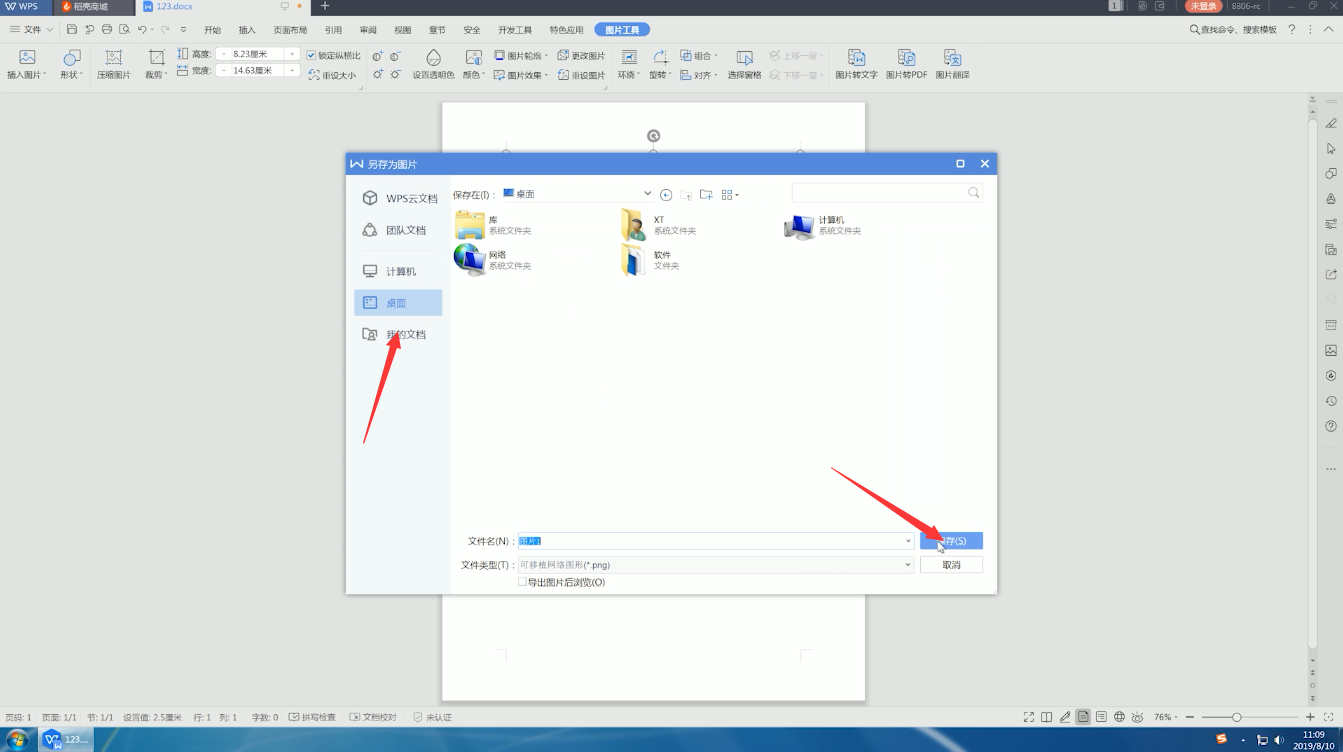1343x752 pixels.
Task: Click the 压缩图片 compress picture tool
Action: click(114, 64)
